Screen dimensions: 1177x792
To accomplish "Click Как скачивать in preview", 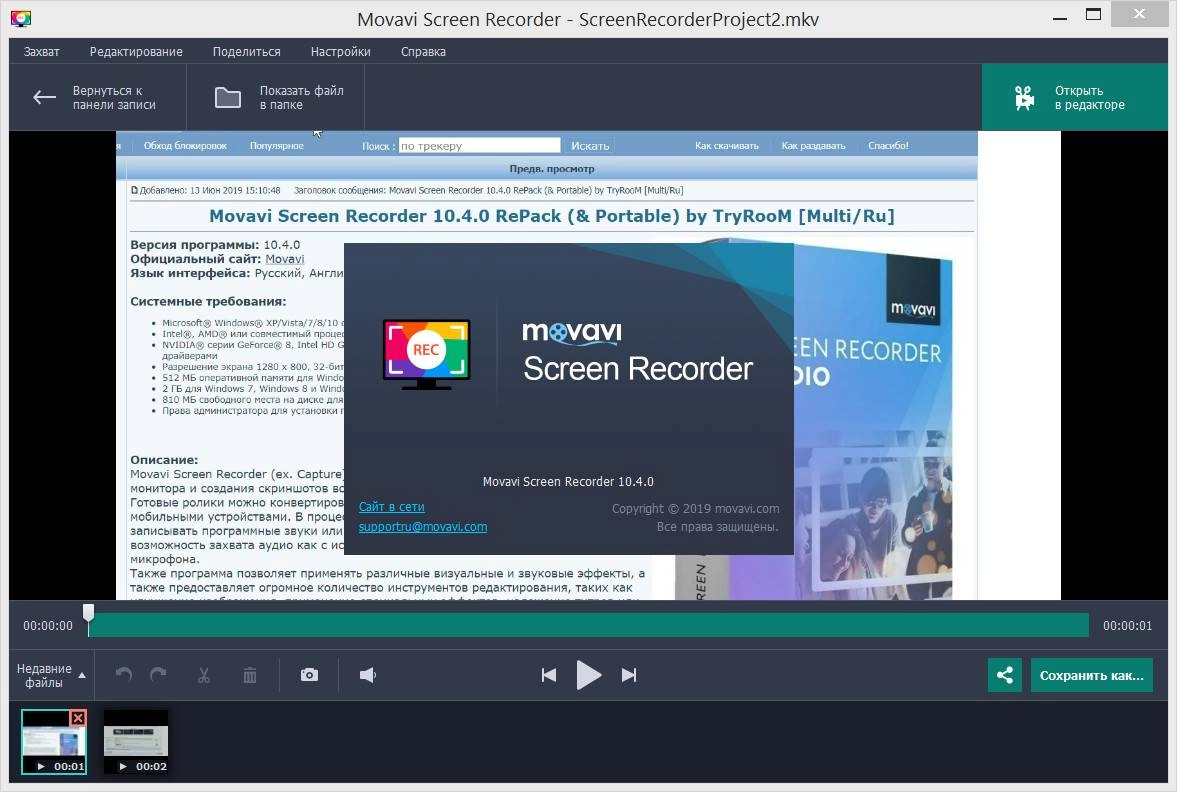I will click(x=727, y=146).
